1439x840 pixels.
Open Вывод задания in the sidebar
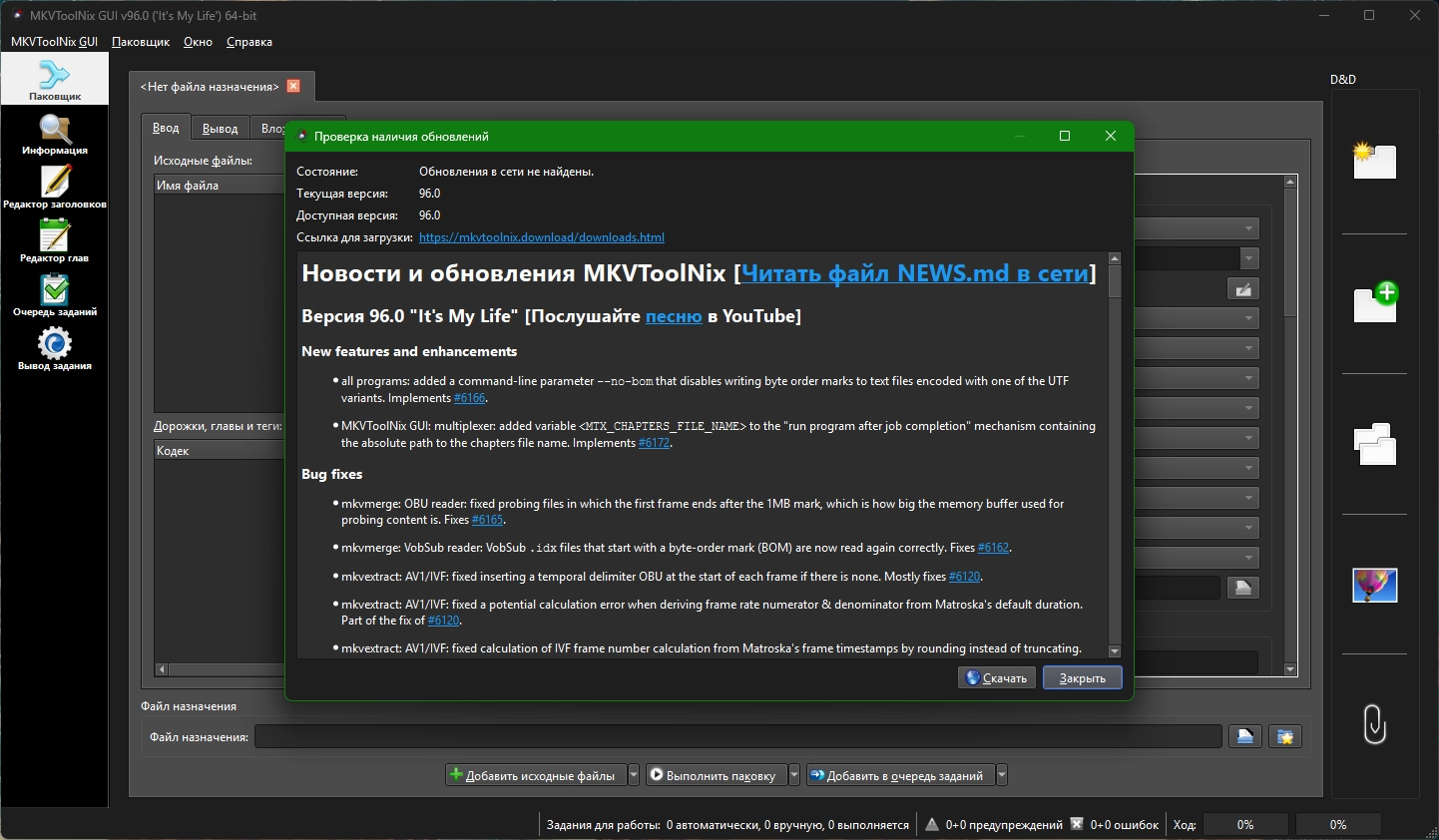tap(55, 349)
